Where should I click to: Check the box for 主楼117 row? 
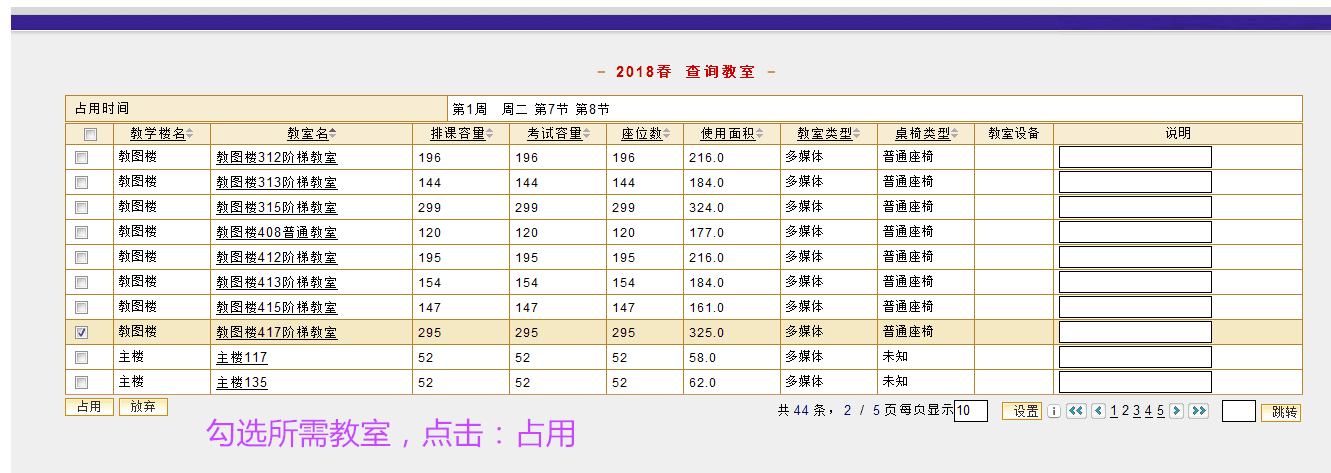pos(82,357)
